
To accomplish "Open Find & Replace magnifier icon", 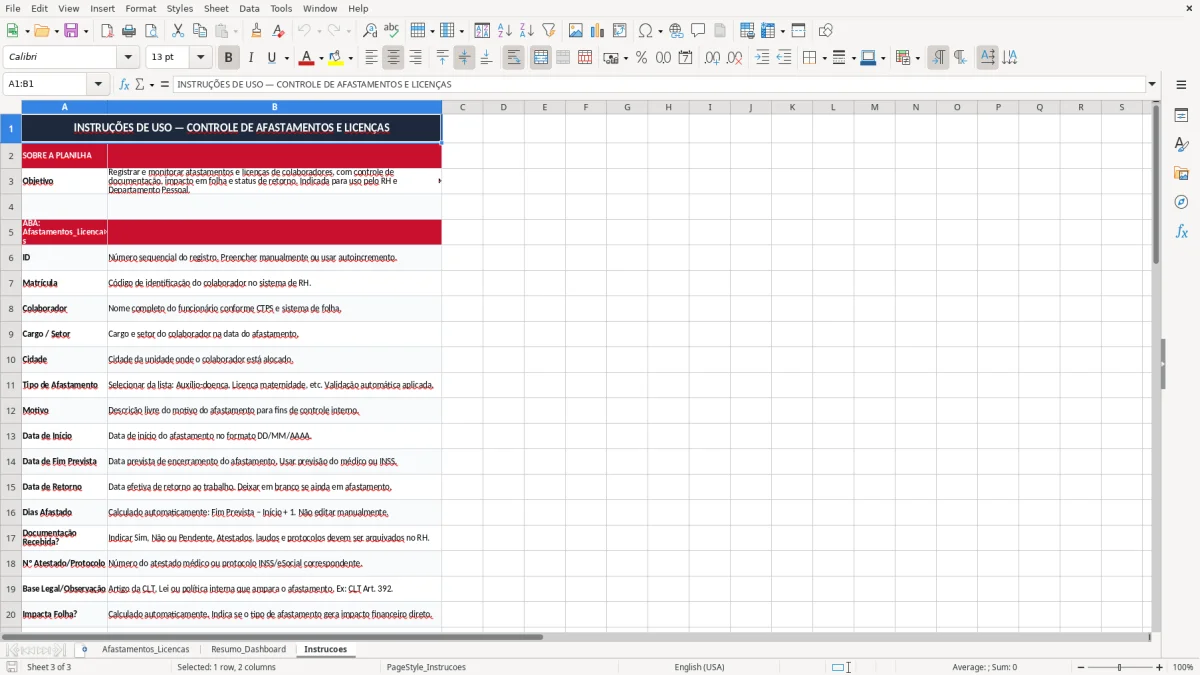I will coord(370,31).
